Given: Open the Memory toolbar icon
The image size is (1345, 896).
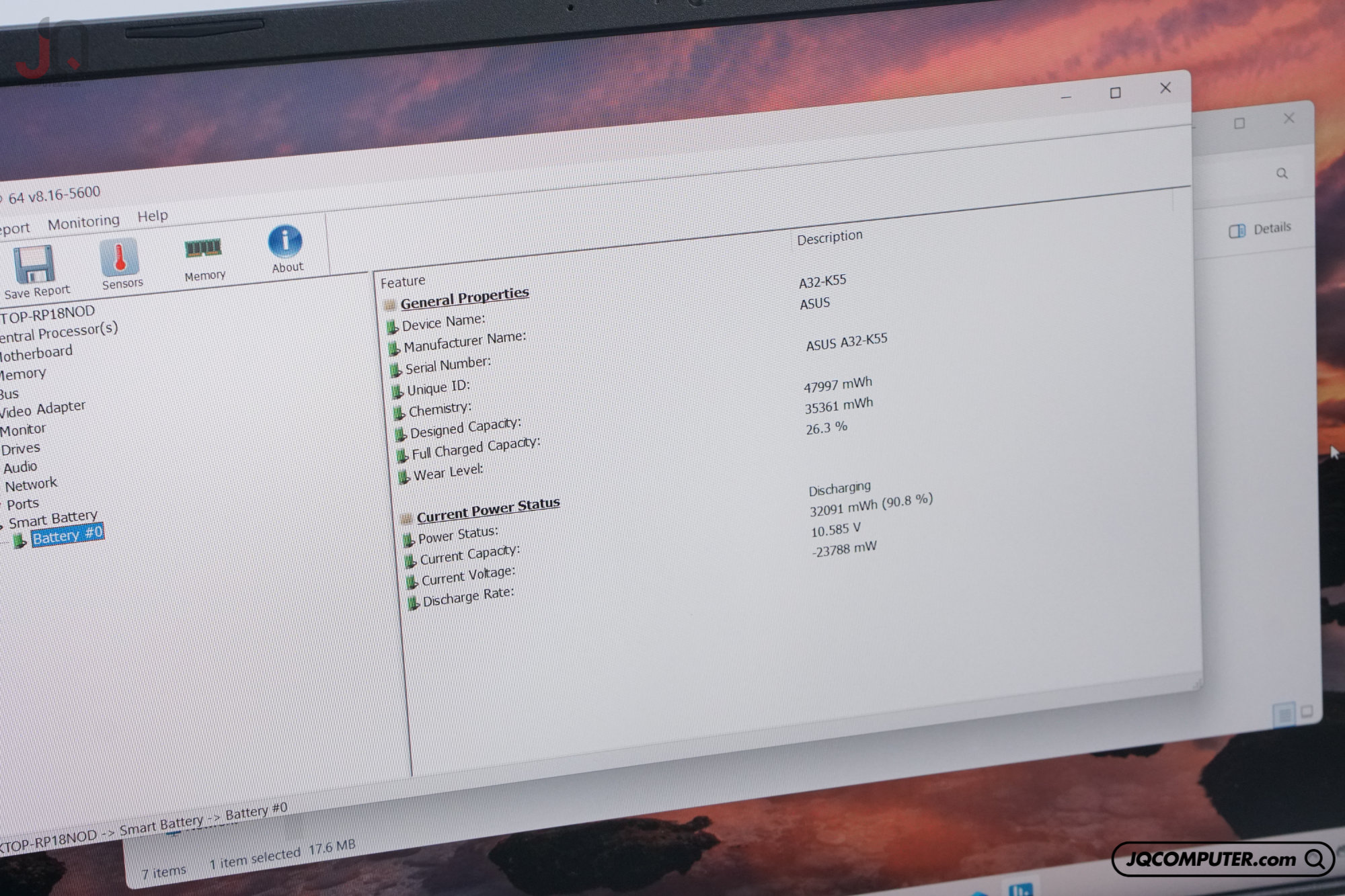Looking at the screenshot, I should click(202, 249).
